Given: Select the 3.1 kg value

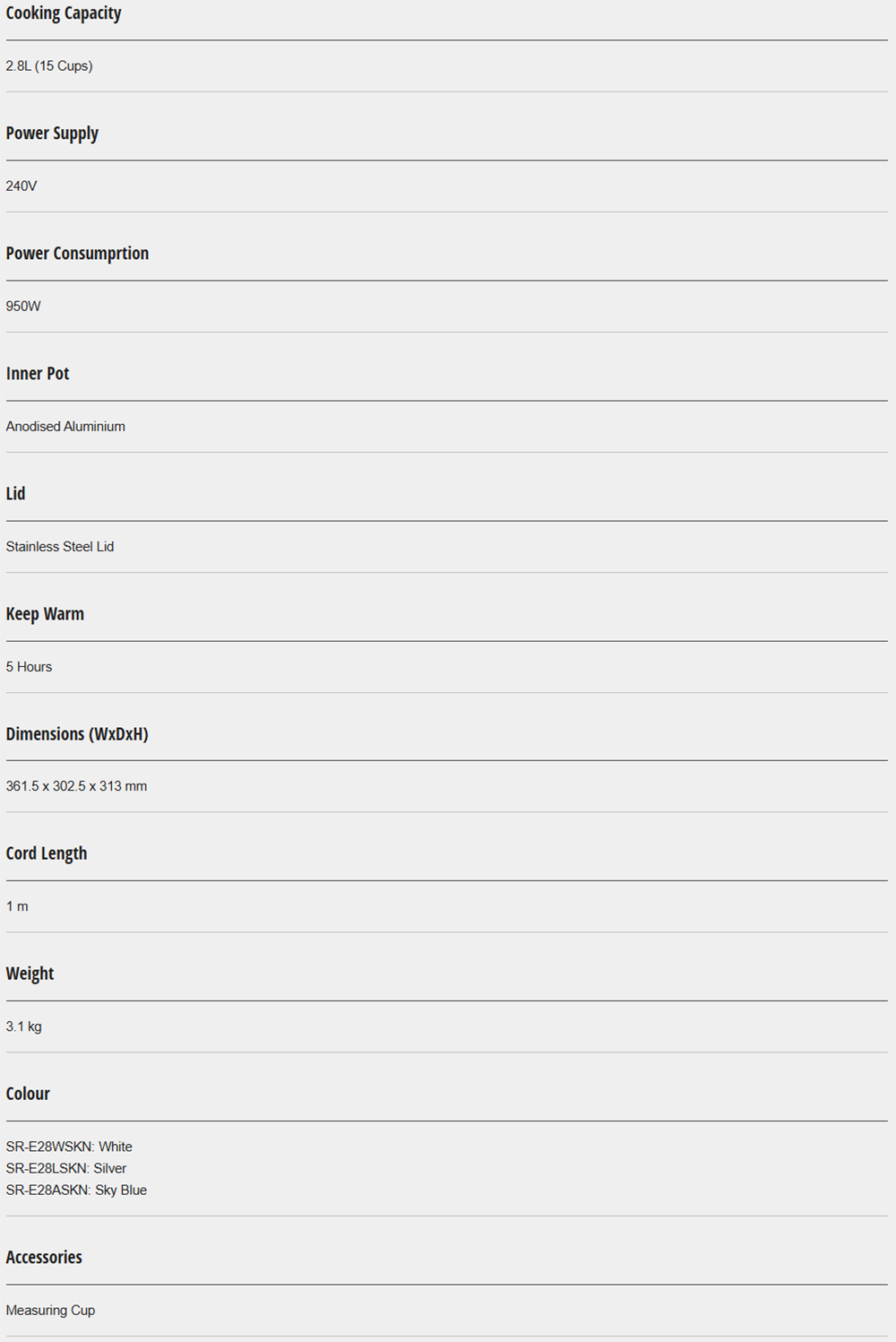Looking at the screenshot, I should (x=23, y=1026).
